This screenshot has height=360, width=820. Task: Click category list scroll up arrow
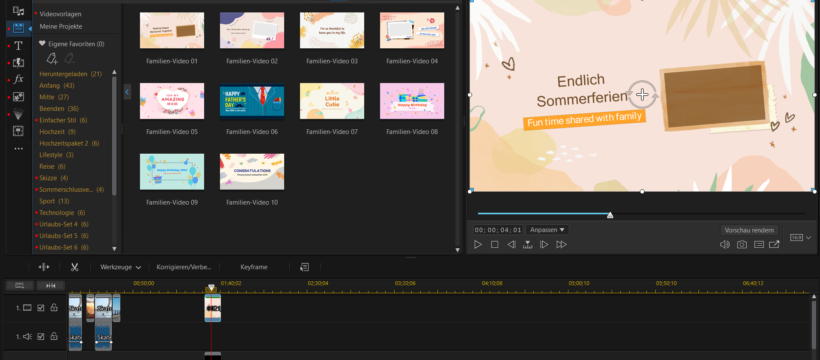point(115,72)
